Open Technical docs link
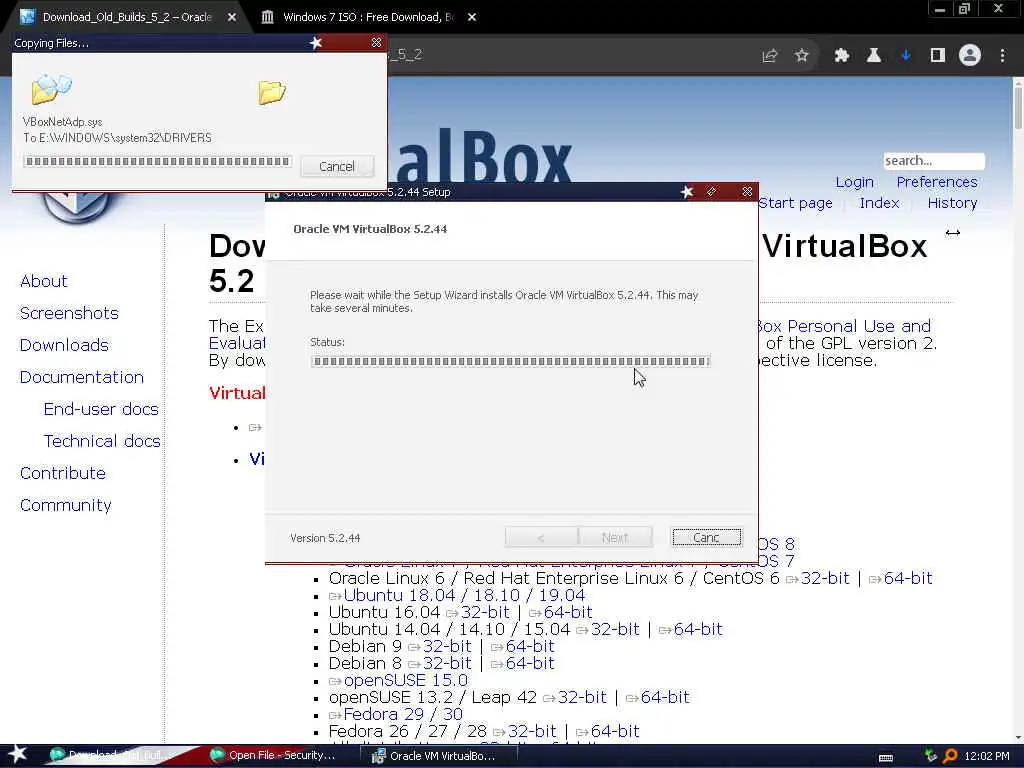 click(102, 441)
